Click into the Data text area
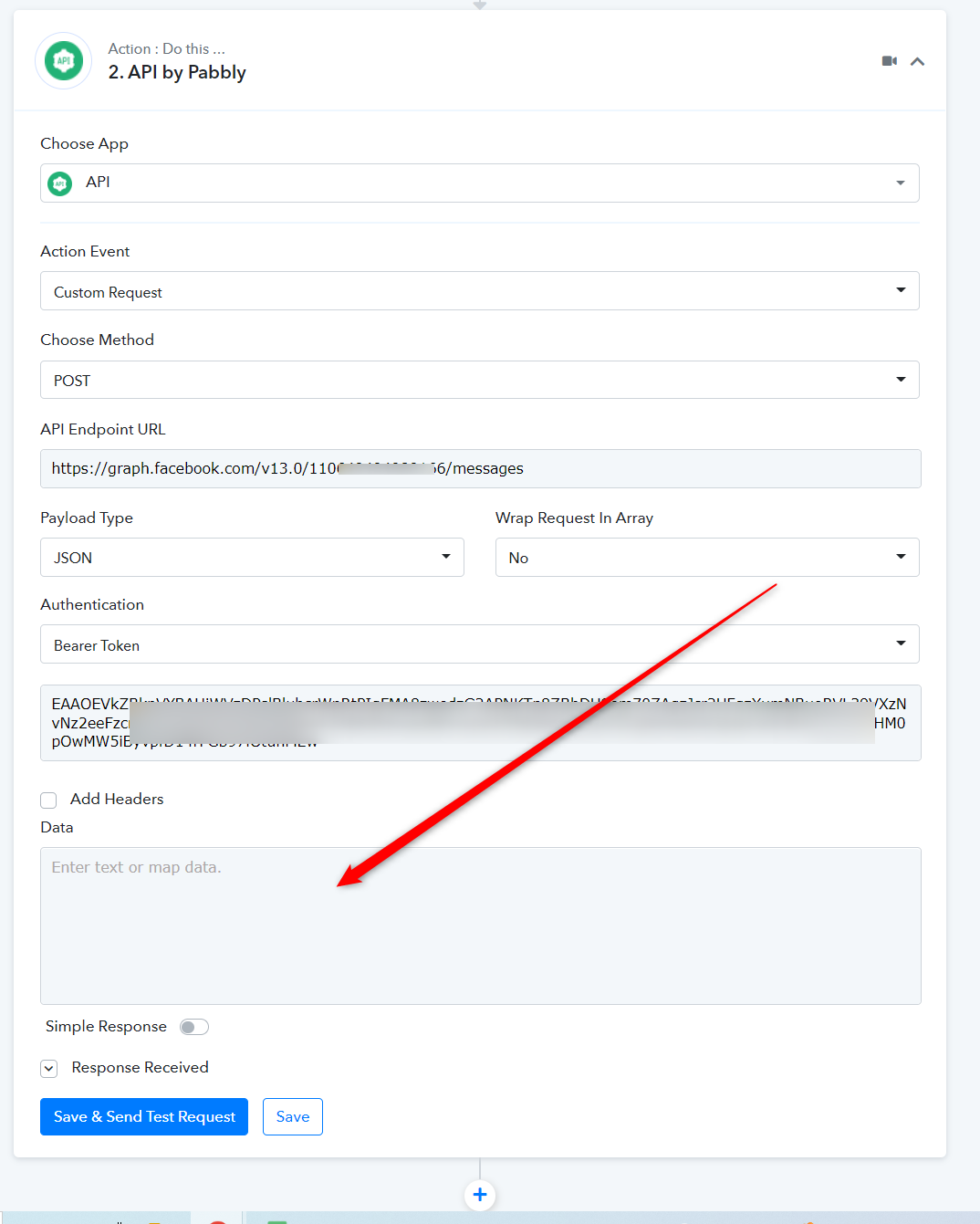980x1224 pixels. 481,926
